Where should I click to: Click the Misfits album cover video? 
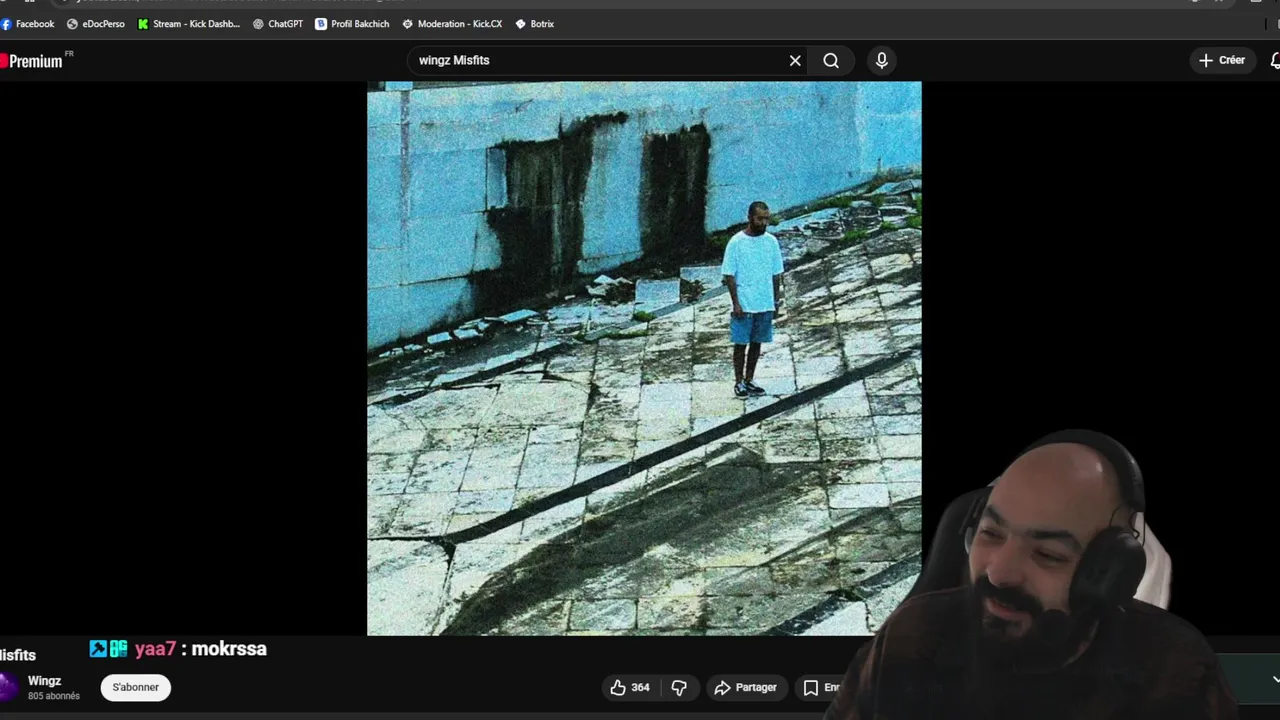click(644, 358)
